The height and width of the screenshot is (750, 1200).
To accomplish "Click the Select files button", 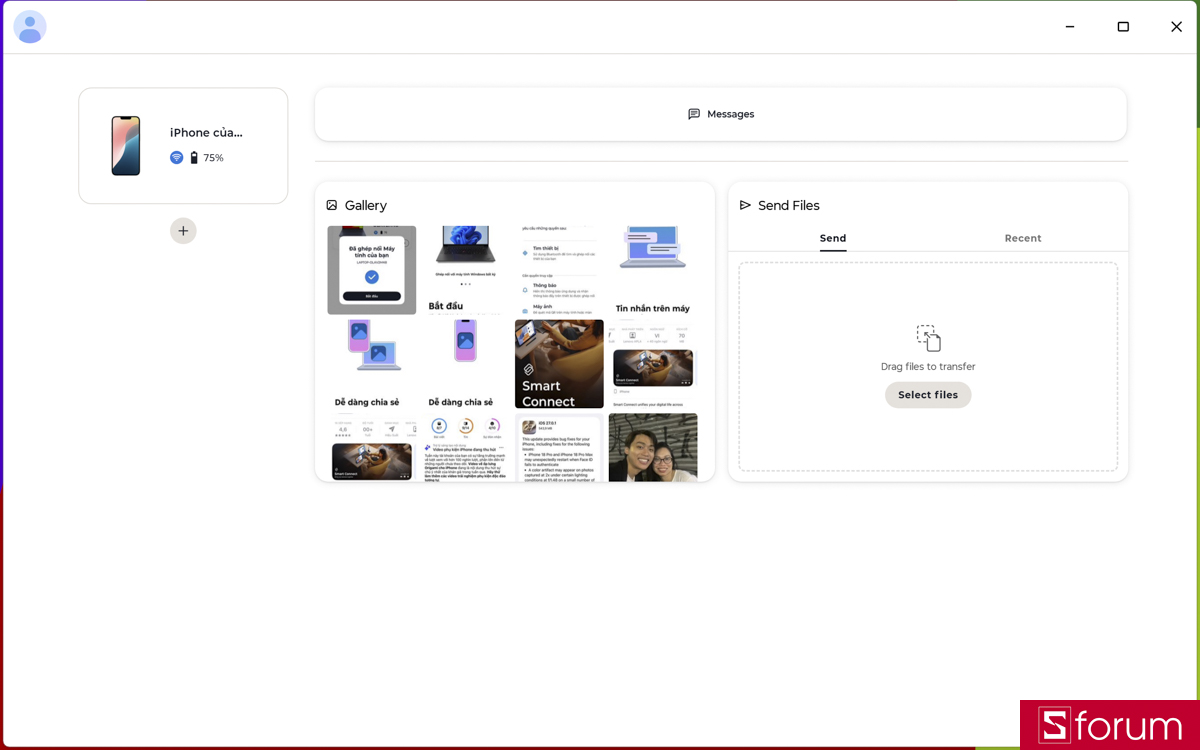I will [928, 395].
